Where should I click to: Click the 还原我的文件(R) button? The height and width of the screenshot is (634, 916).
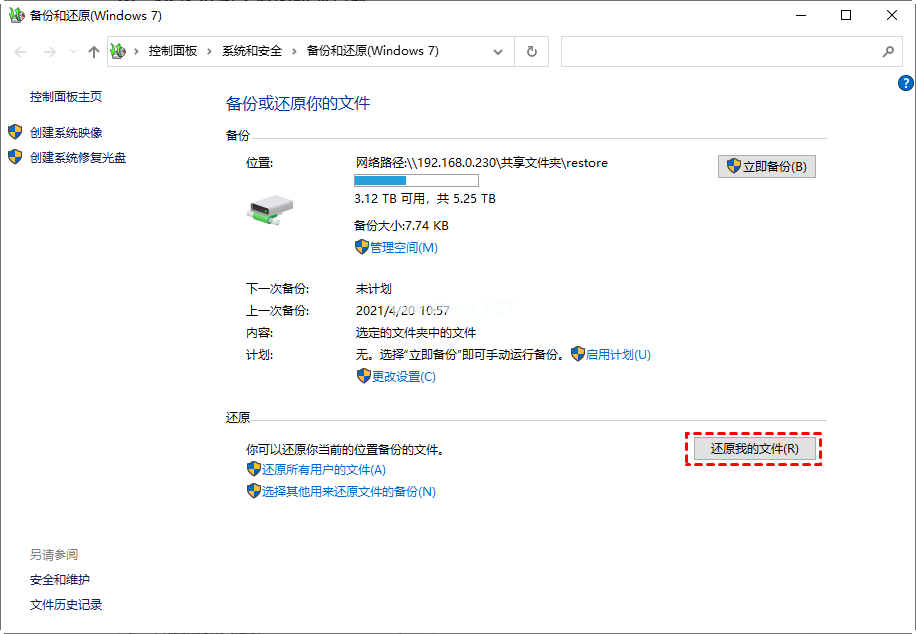(754, 450)
